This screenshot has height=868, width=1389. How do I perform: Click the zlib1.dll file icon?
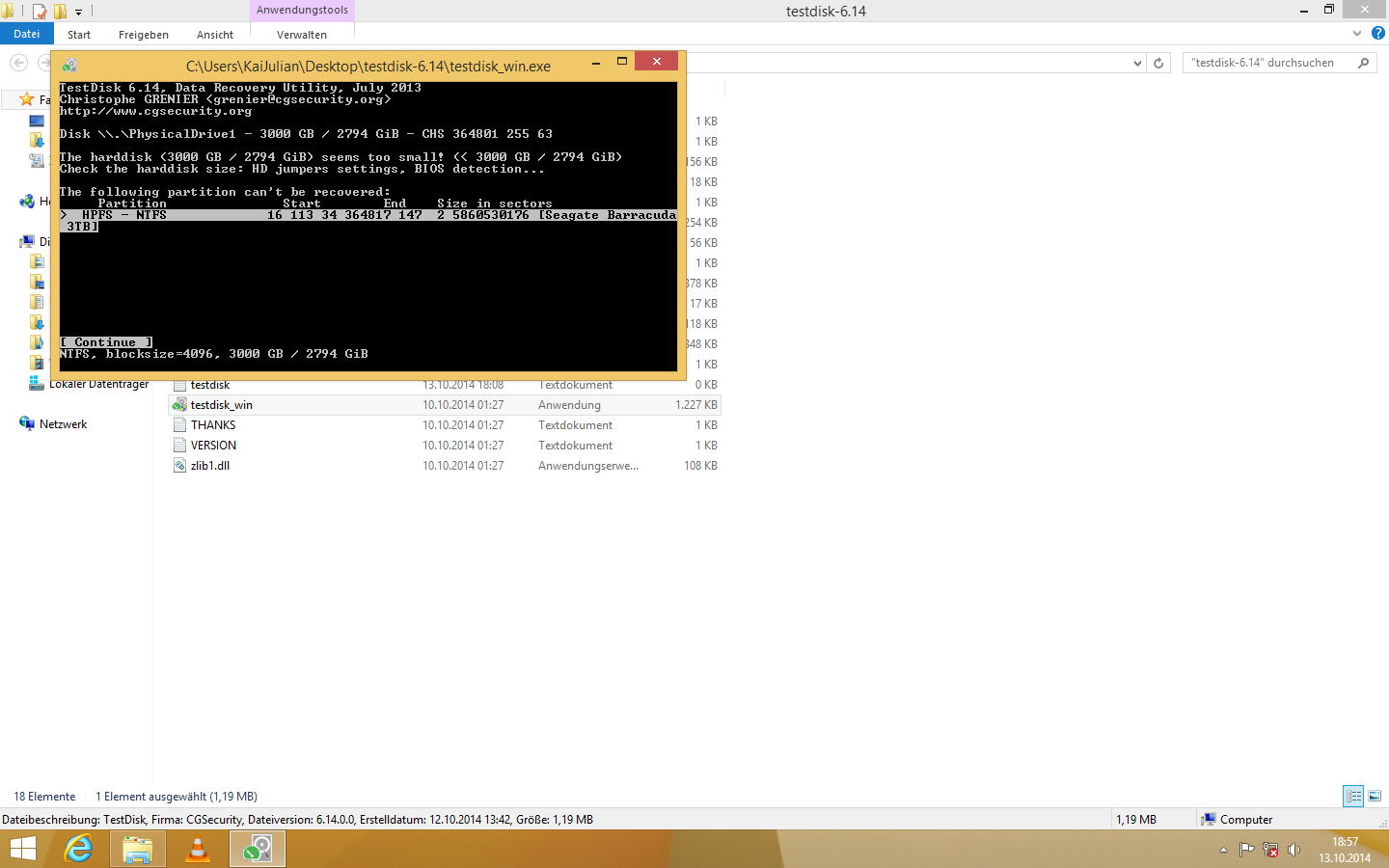pos(179,466)
